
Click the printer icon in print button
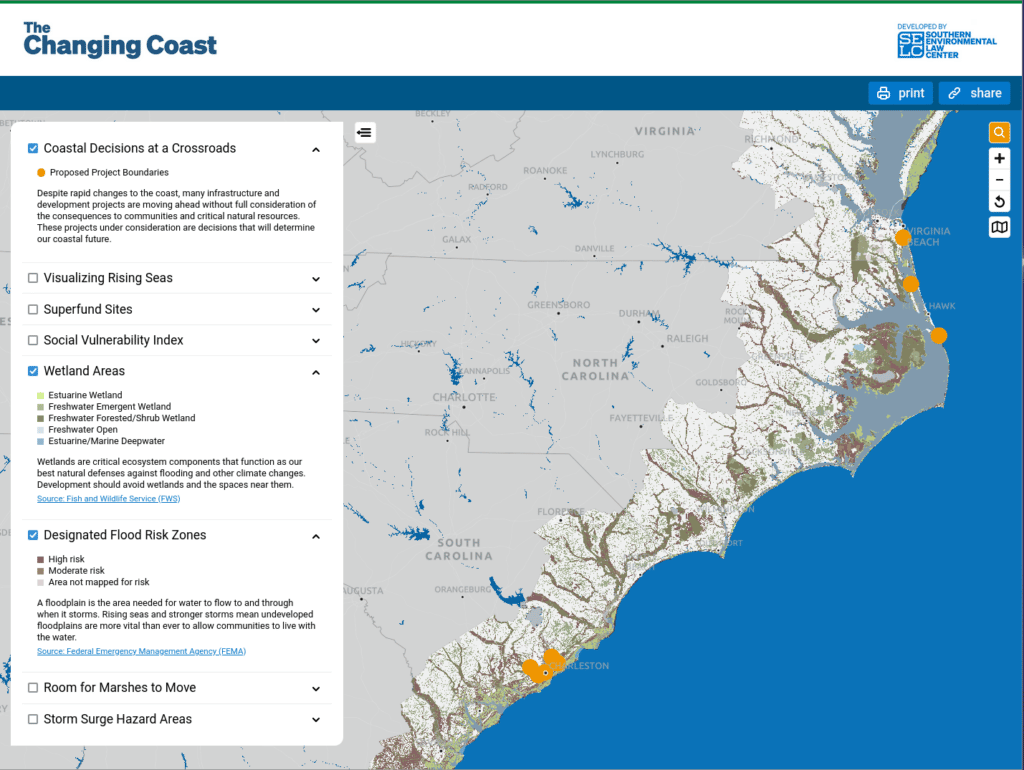click(883, 93)
